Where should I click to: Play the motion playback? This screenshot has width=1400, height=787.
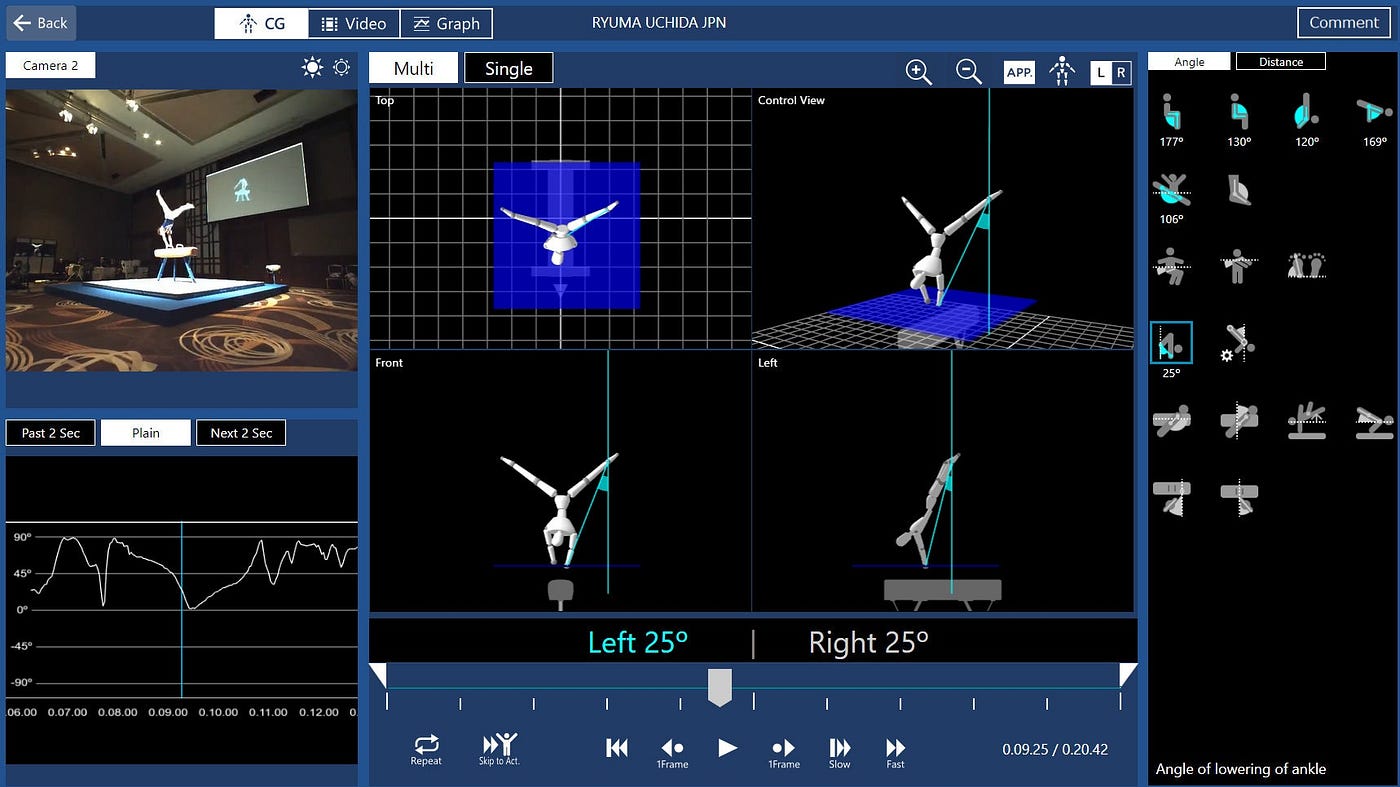point(728,748)
